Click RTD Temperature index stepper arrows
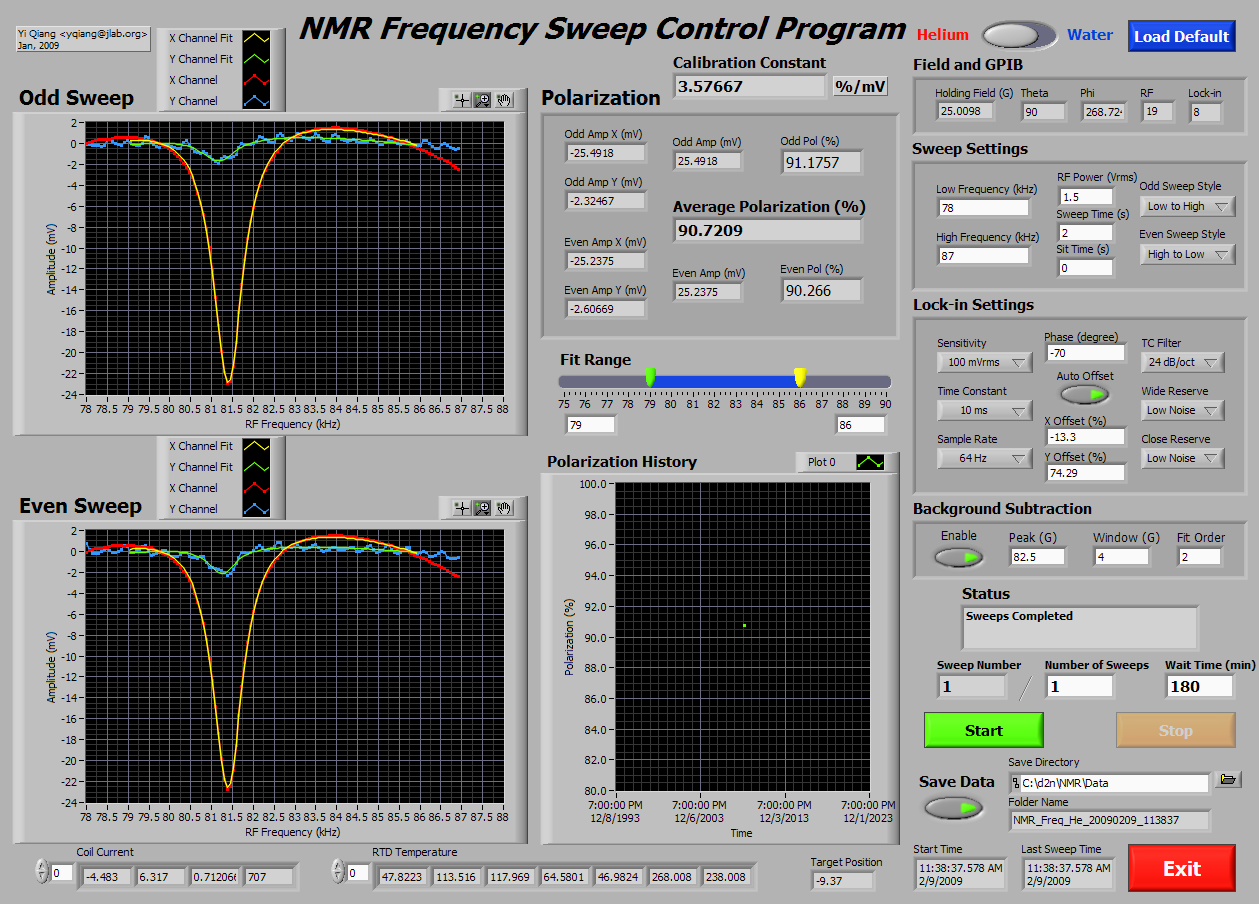1259x904 pixels. 337,872
